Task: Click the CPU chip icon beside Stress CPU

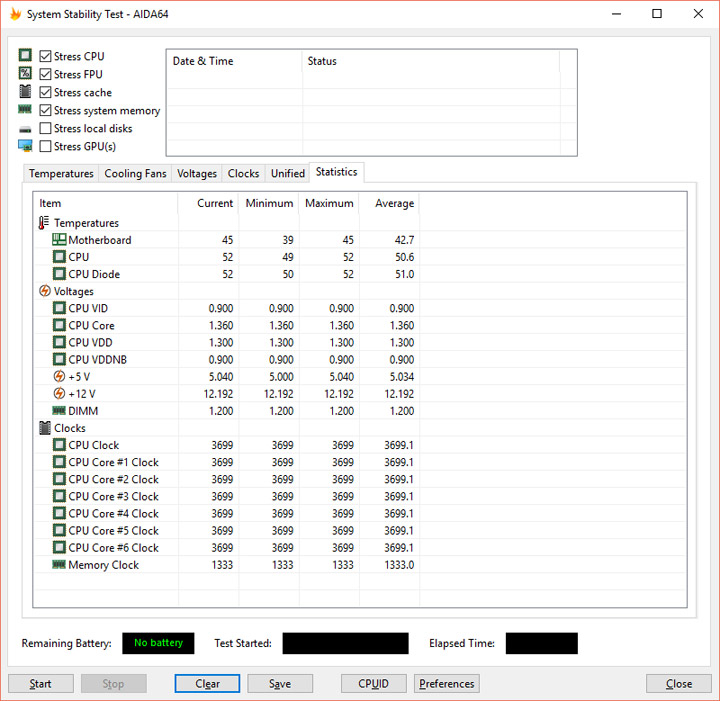Action: (x=25, y=56)
